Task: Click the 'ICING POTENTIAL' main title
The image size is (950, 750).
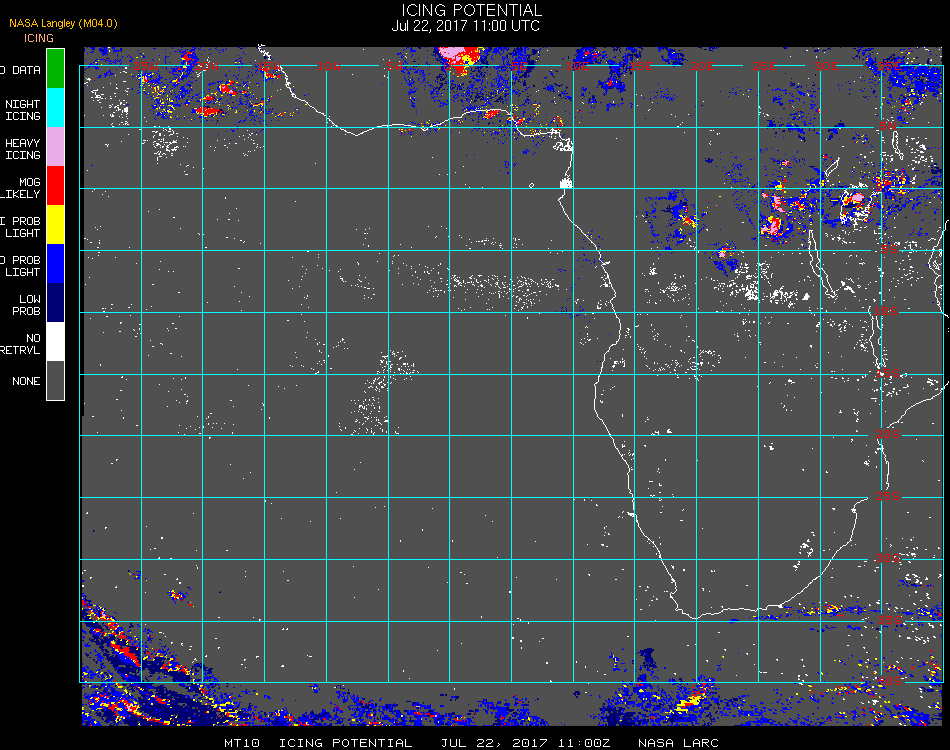Action: 471,10
